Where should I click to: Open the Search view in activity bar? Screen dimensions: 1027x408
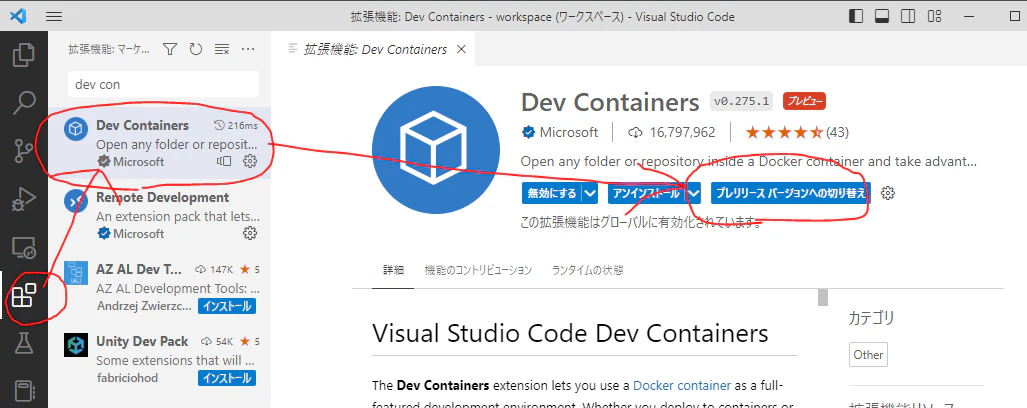(24, 102)
